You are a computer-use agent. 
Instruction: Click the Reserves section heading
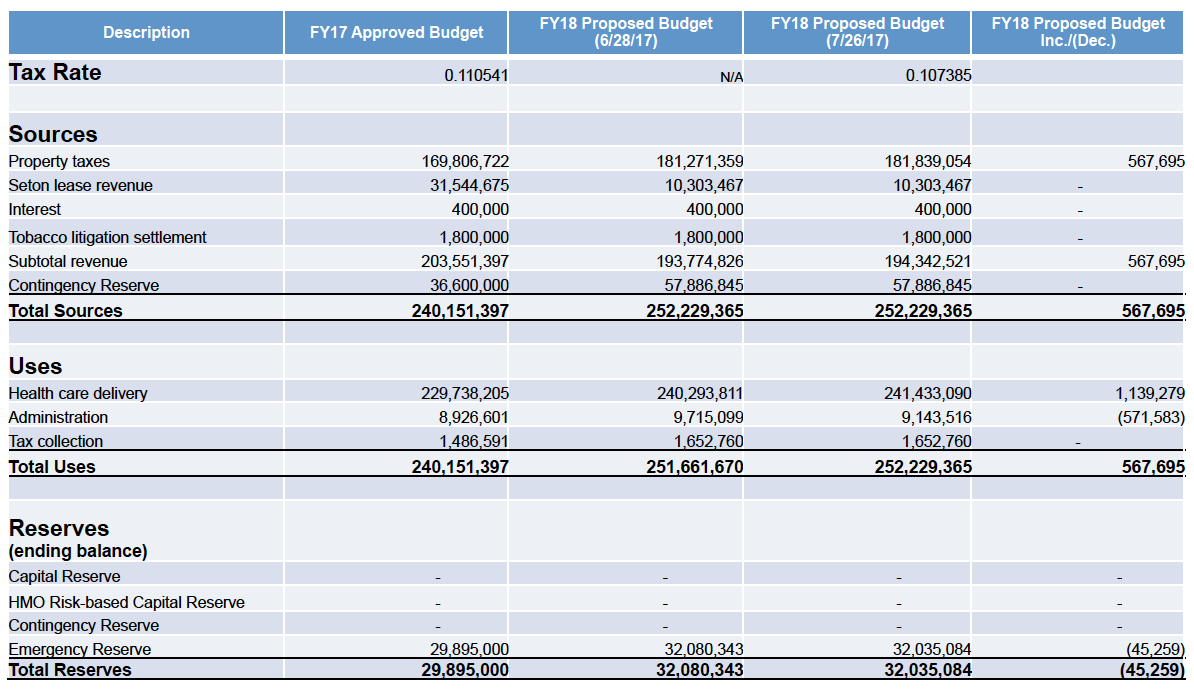[59, 529]
